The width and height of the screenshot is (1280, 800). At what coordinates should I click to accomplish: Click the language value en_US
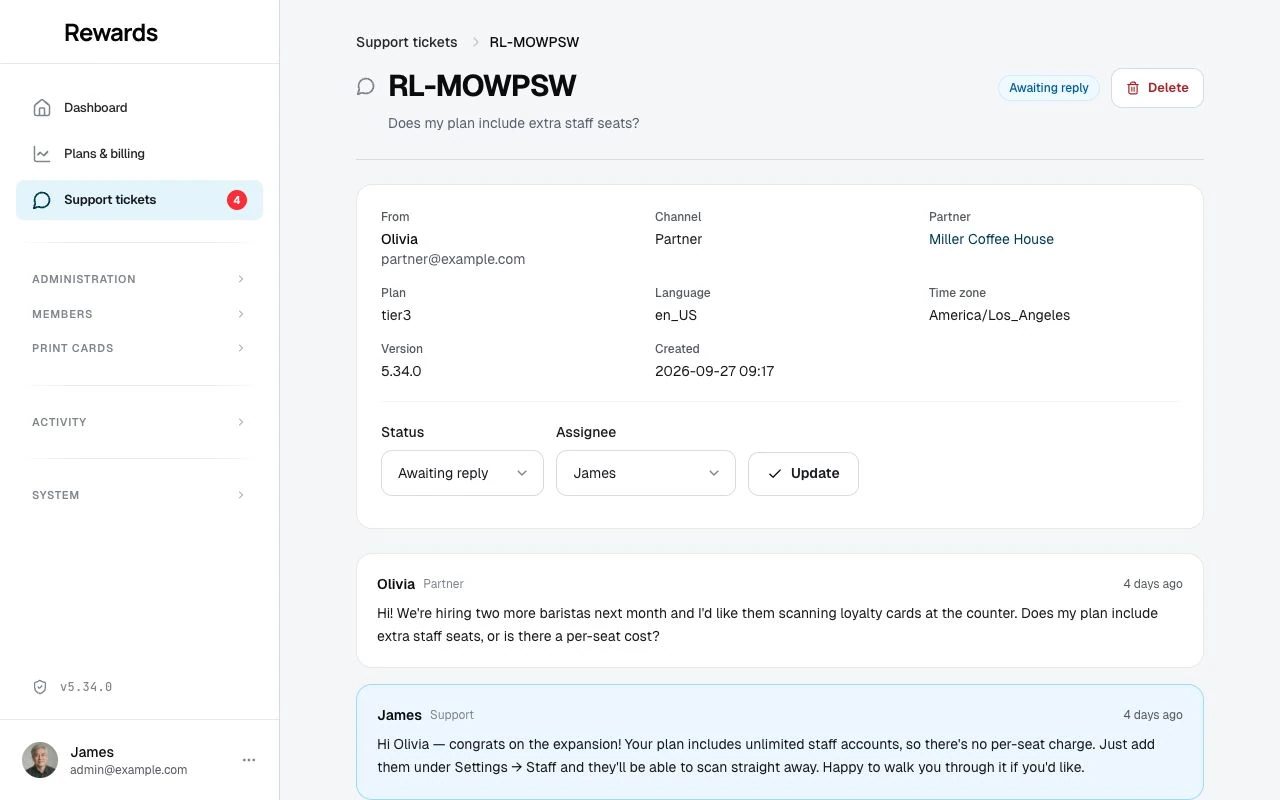(x=676, y=315)
